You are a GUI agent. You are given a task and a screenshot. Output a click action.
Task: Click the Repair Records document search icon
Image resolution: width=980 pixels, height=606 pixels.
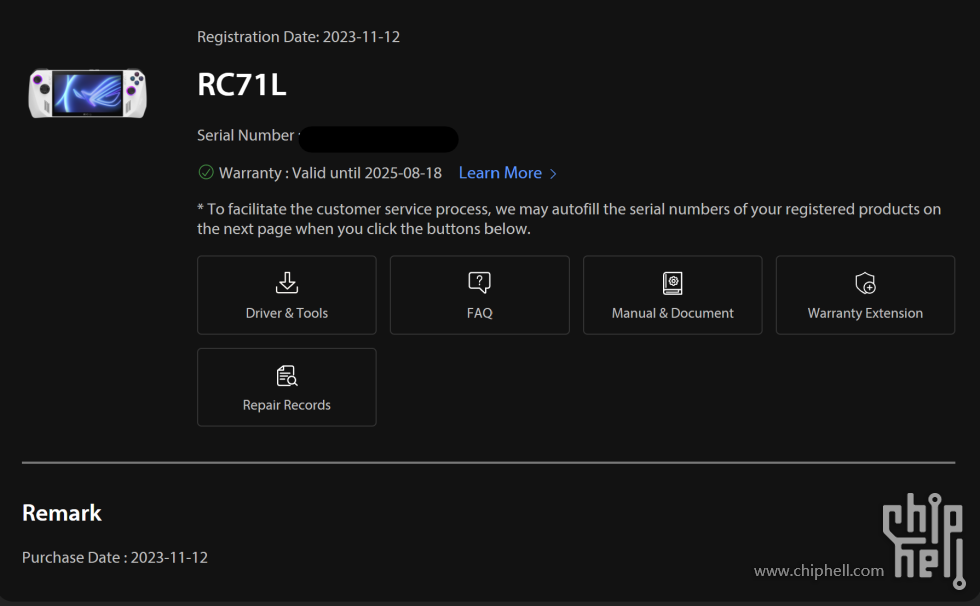(287, 375)
